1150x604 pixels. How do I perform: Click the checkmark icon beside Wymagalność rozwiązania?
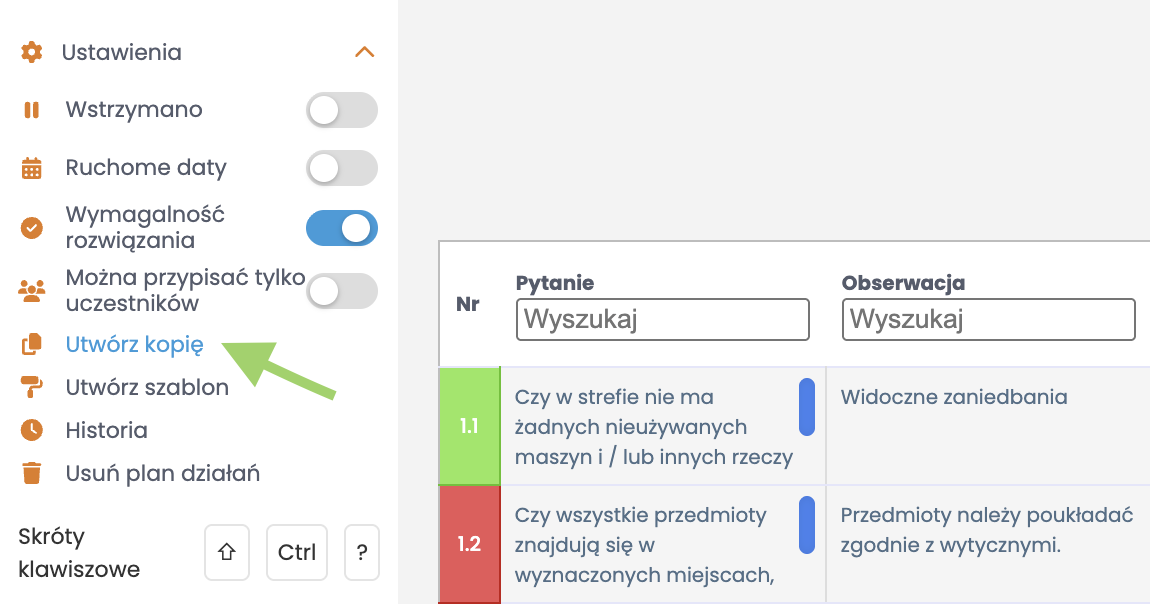[x=32, y=228]
